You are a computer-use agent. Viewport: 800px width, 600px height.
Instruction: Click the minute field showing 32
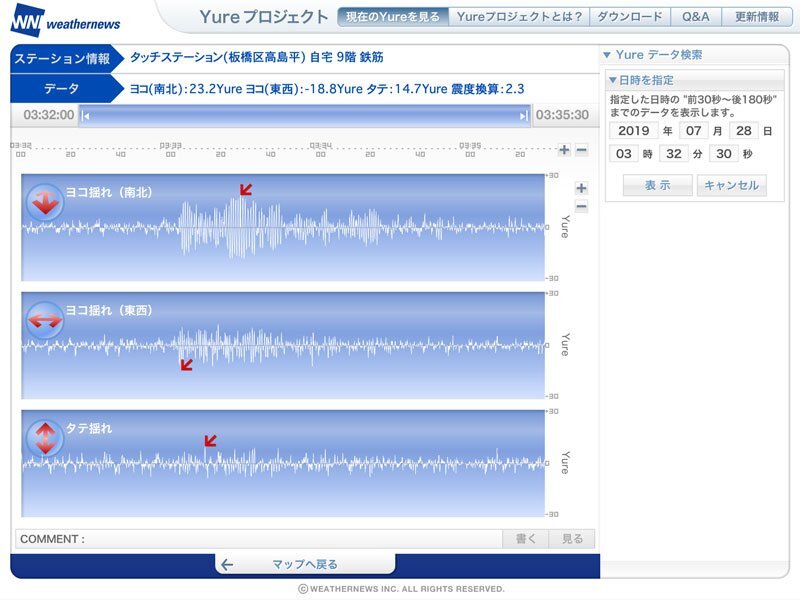coord(674,154)
